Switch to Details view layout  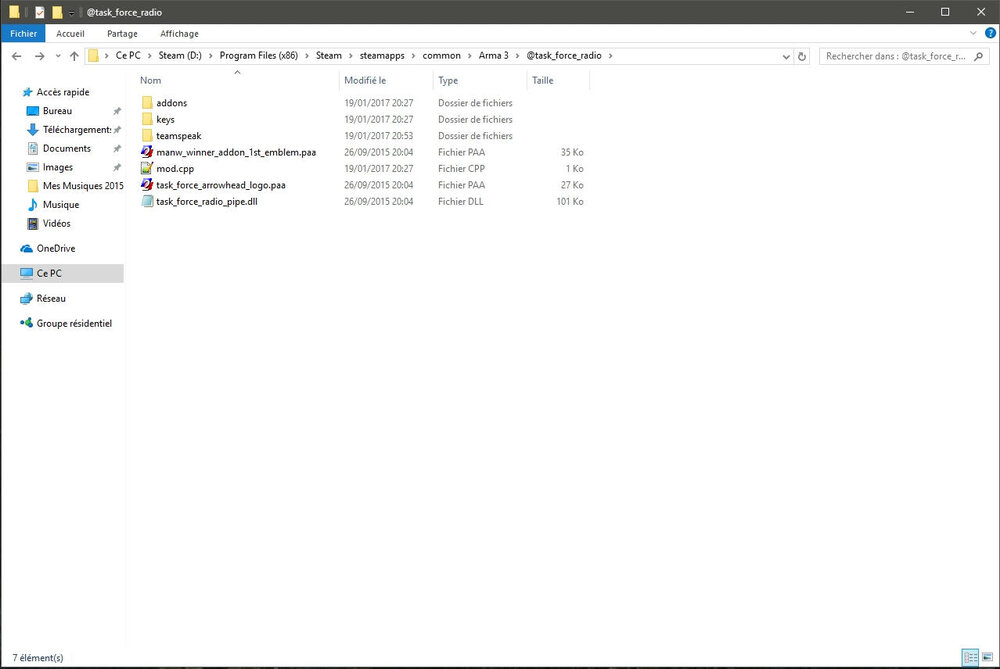coord(970,658)
